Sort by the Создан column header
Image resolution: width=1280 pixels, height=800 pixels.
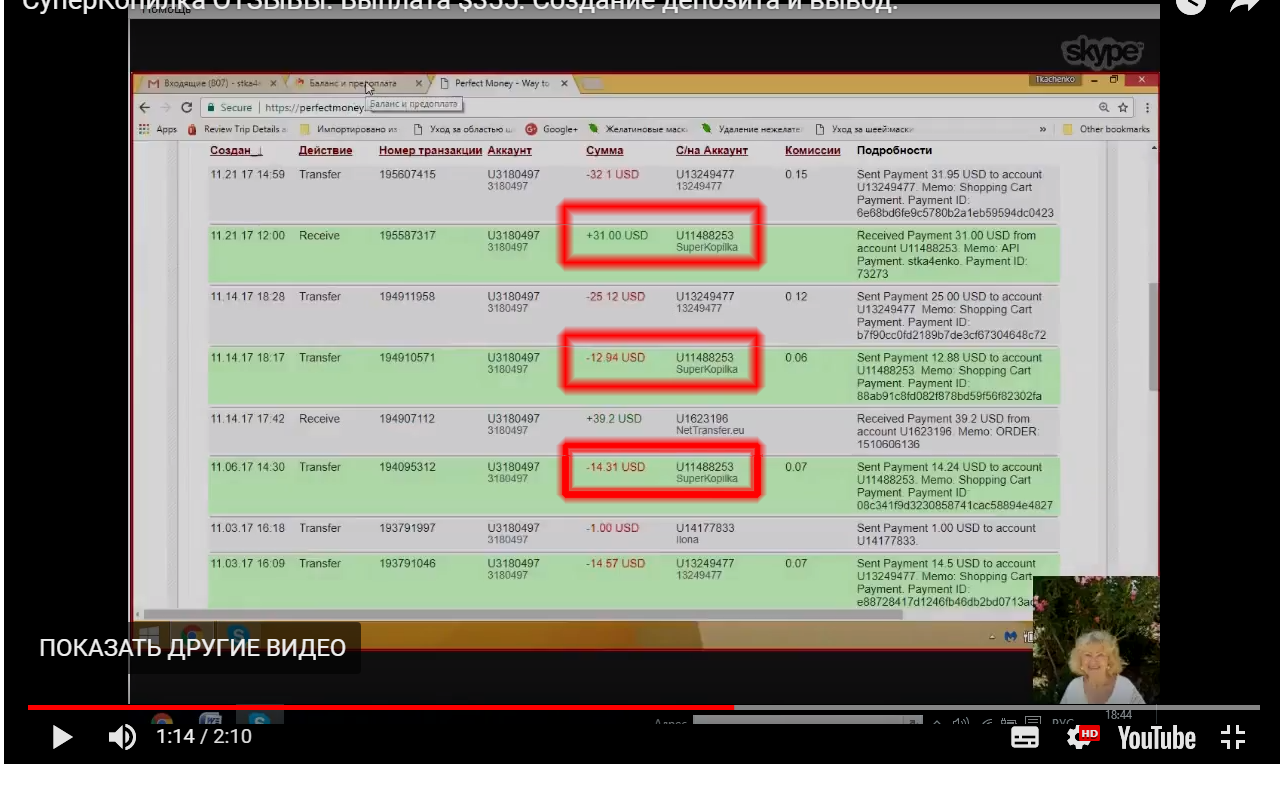tap(236, 151)
